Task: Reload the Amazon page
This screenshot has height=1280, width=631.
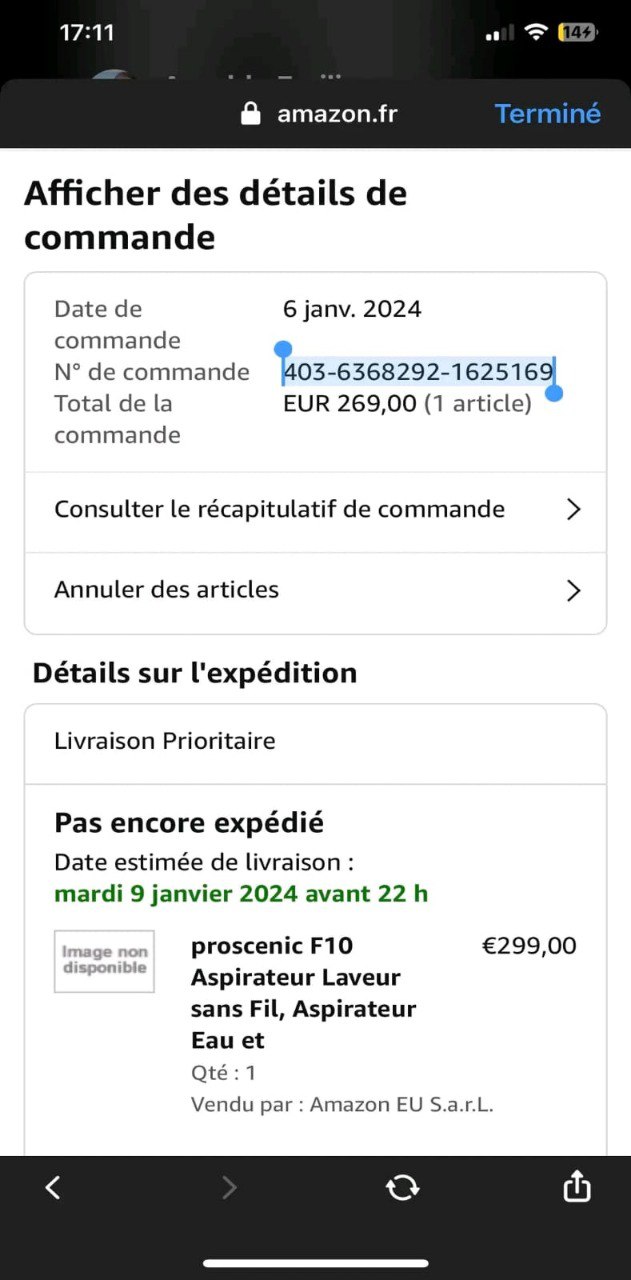Action: (402, 1187)
